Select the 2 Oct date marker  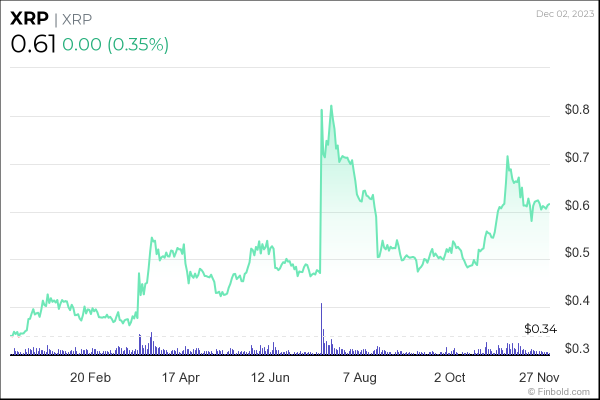449,377
